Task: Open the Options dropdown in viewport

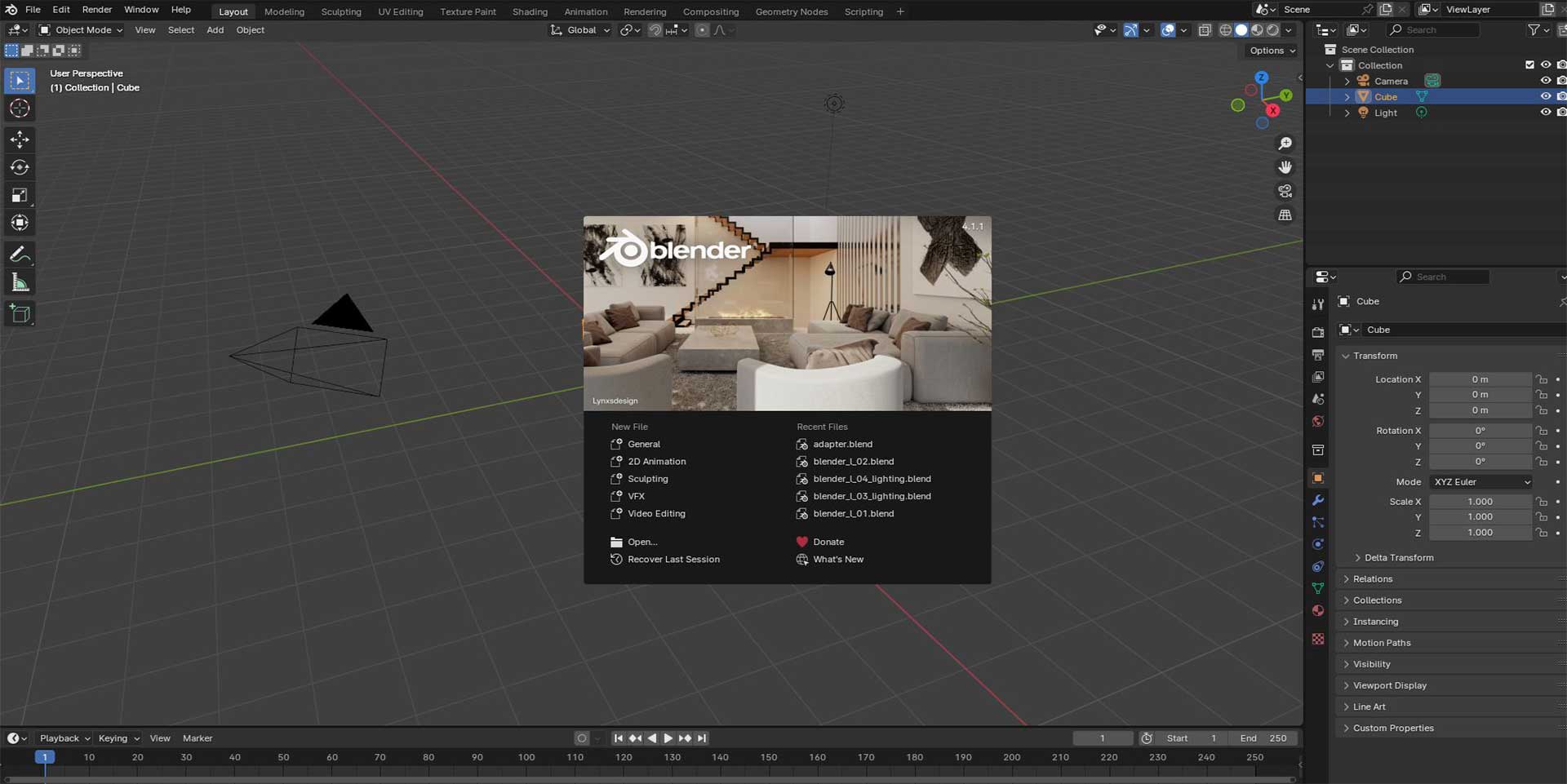Action: pyautogui.click(x=1272, y=51)
